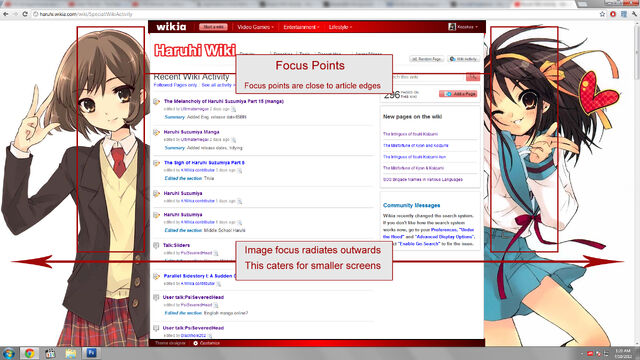Click the browser forward arrow
640x360 pixels.
16,14
